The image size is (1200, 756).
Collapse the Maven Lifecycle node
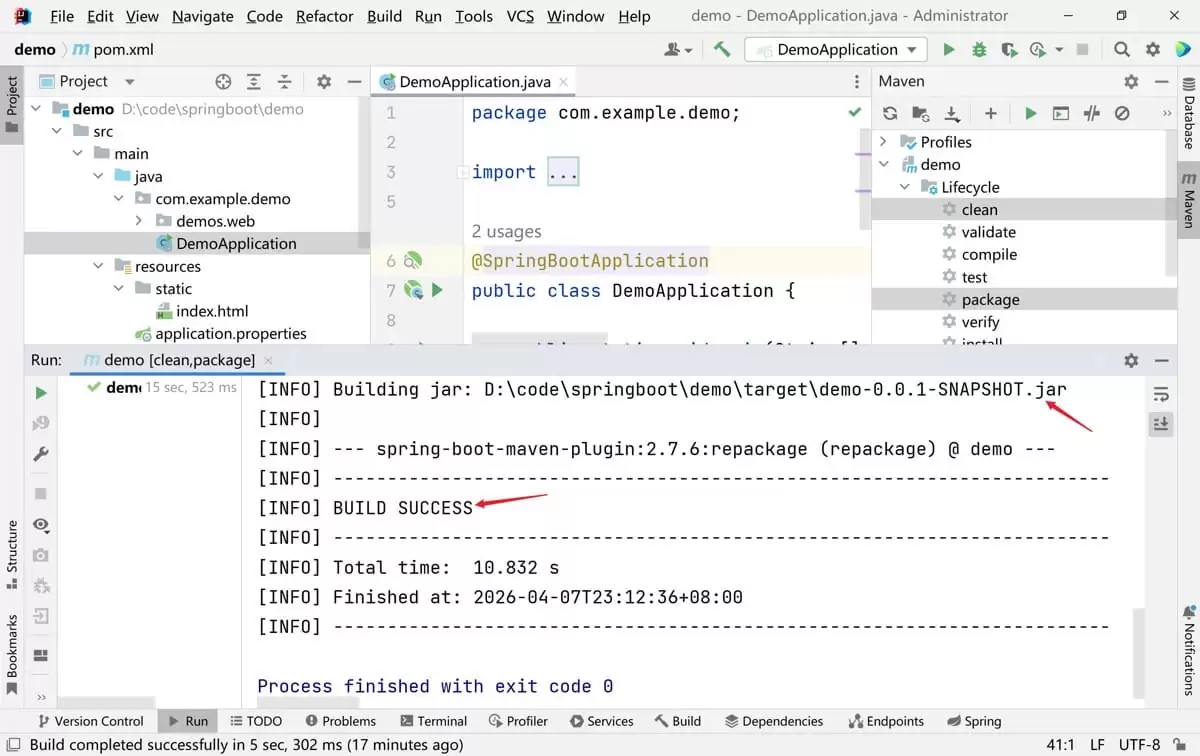coord(904,187)
